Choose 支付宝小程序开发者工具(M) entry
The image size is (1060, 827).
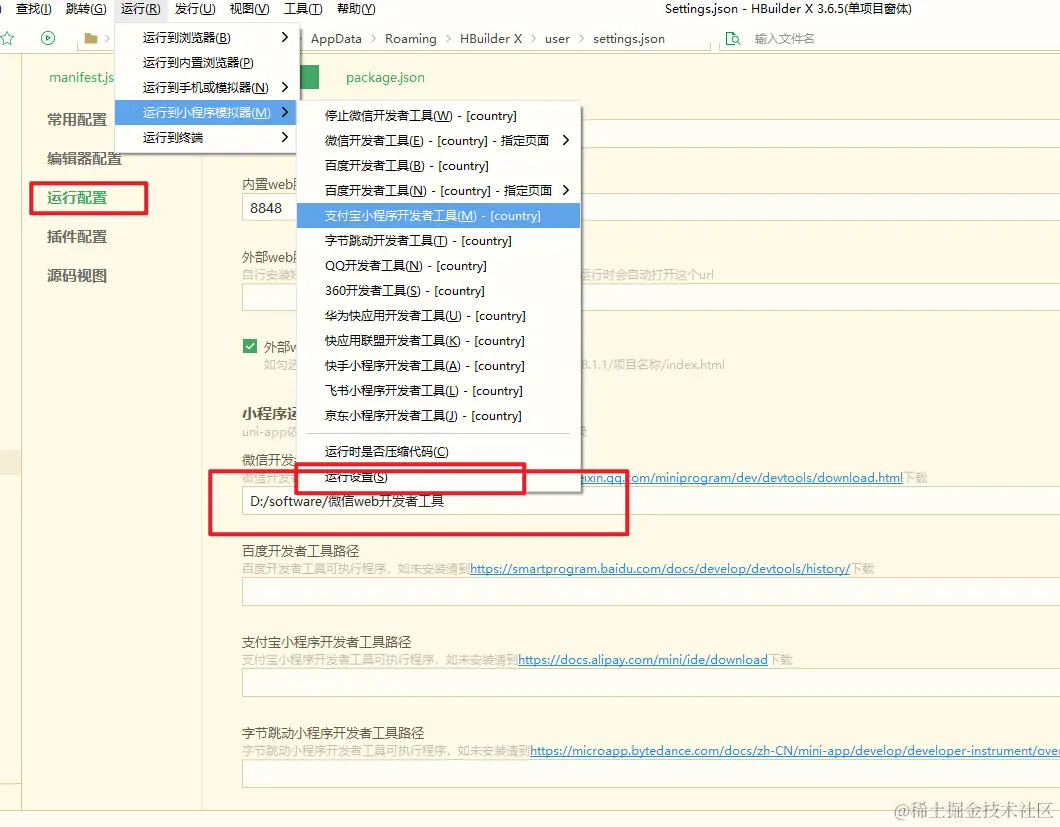pos(438,216)
